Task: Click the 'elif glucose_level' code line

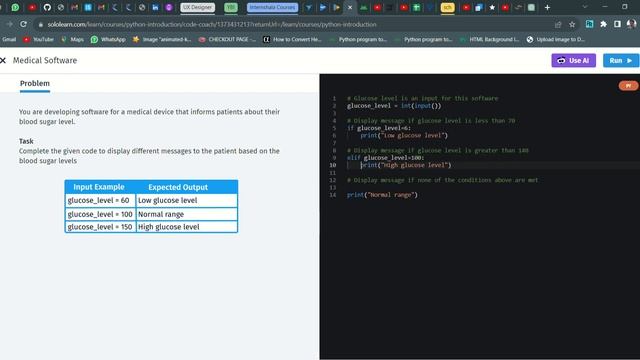Action: tap(385, 158)
